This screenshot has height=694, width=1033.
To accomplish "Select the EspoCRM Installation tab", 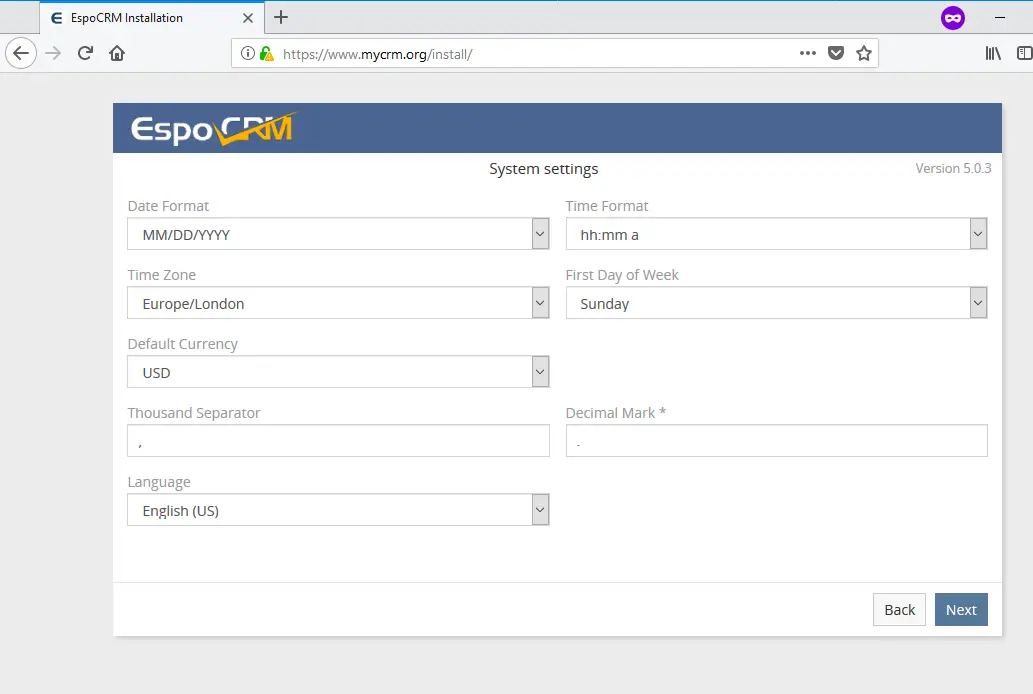I will (x=152, y=18).
